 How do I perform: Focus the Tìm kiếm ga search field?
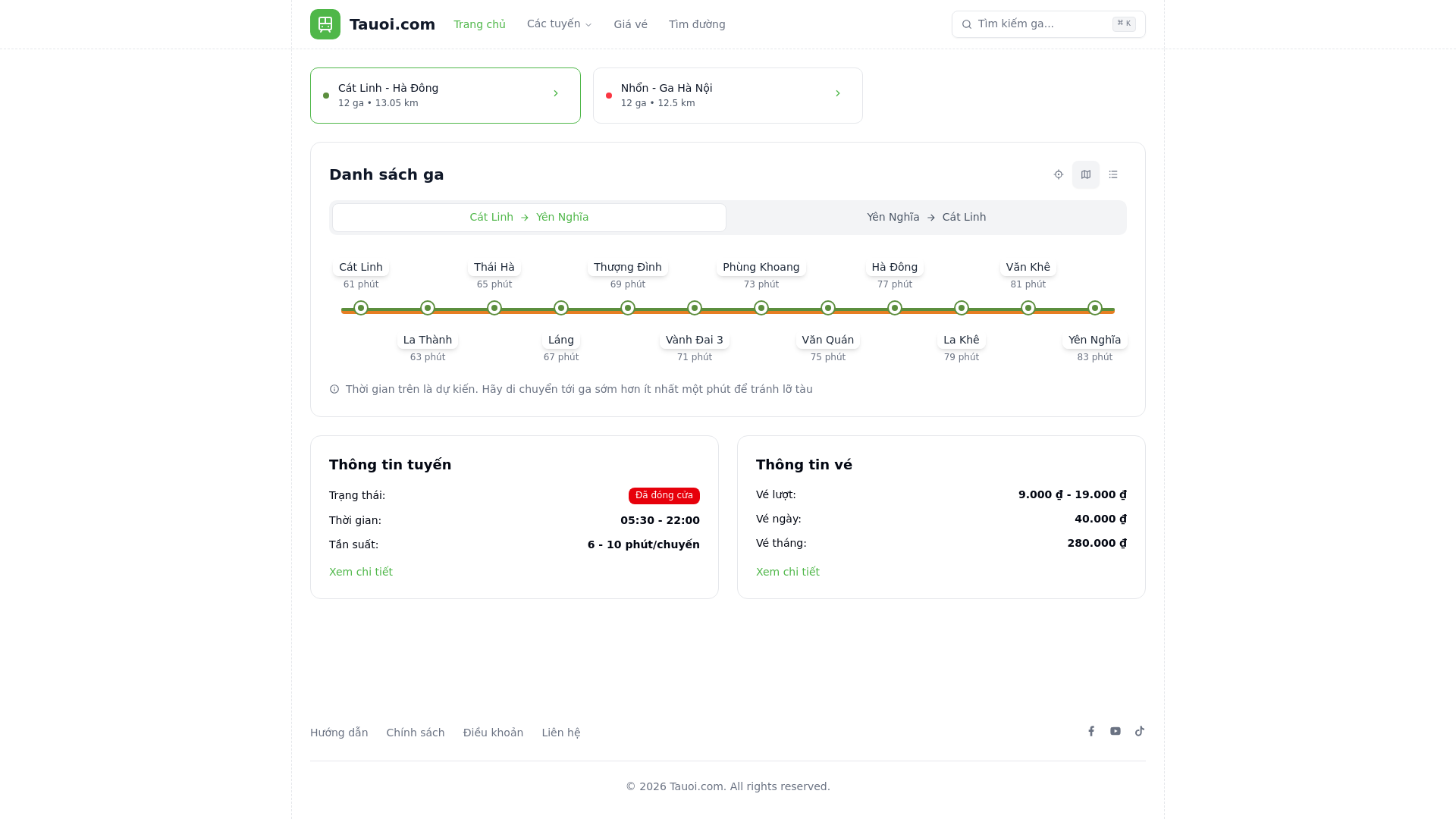1049,24
